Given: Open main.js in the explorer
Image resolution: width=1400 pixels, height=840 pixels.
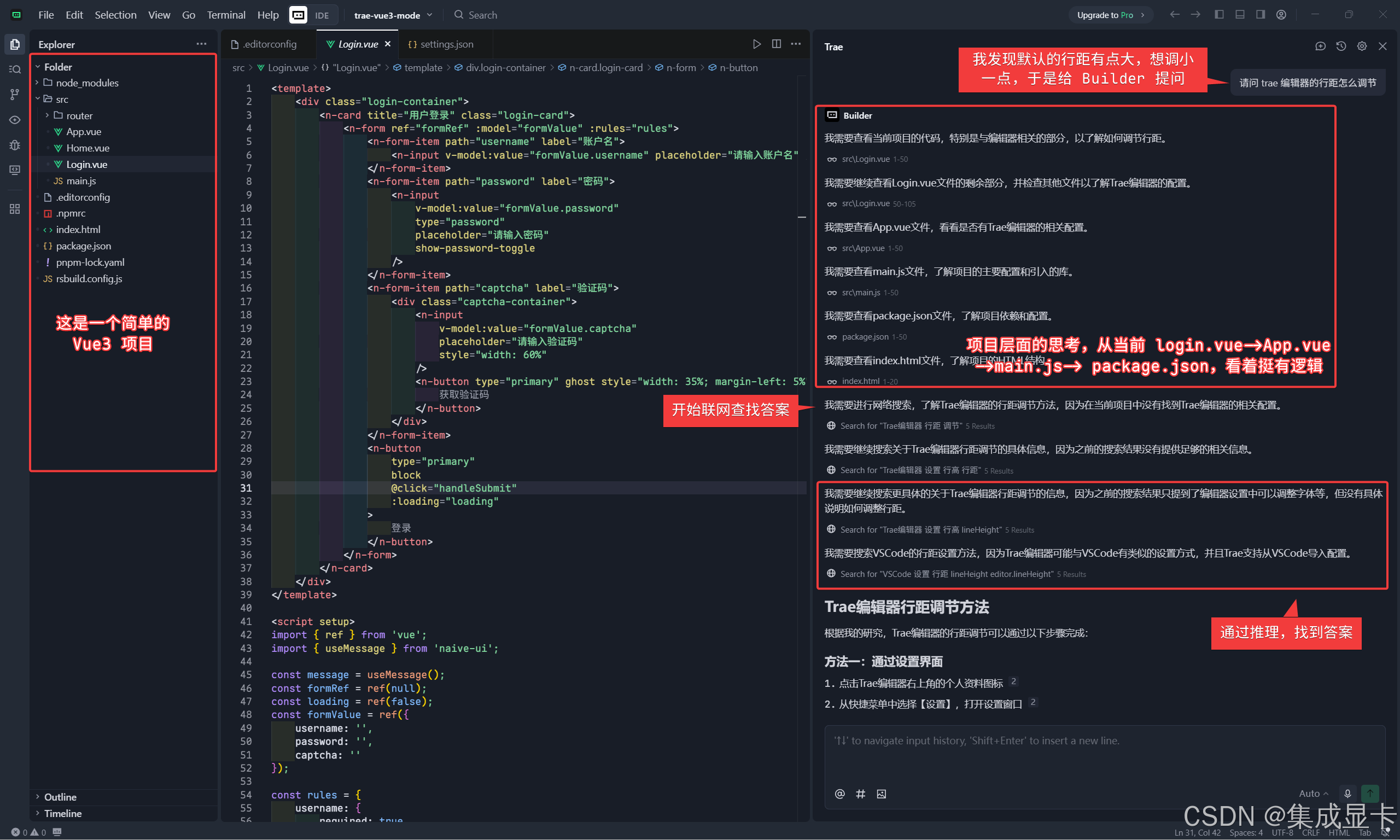Looking at the screenshot, I should point(124,180).
